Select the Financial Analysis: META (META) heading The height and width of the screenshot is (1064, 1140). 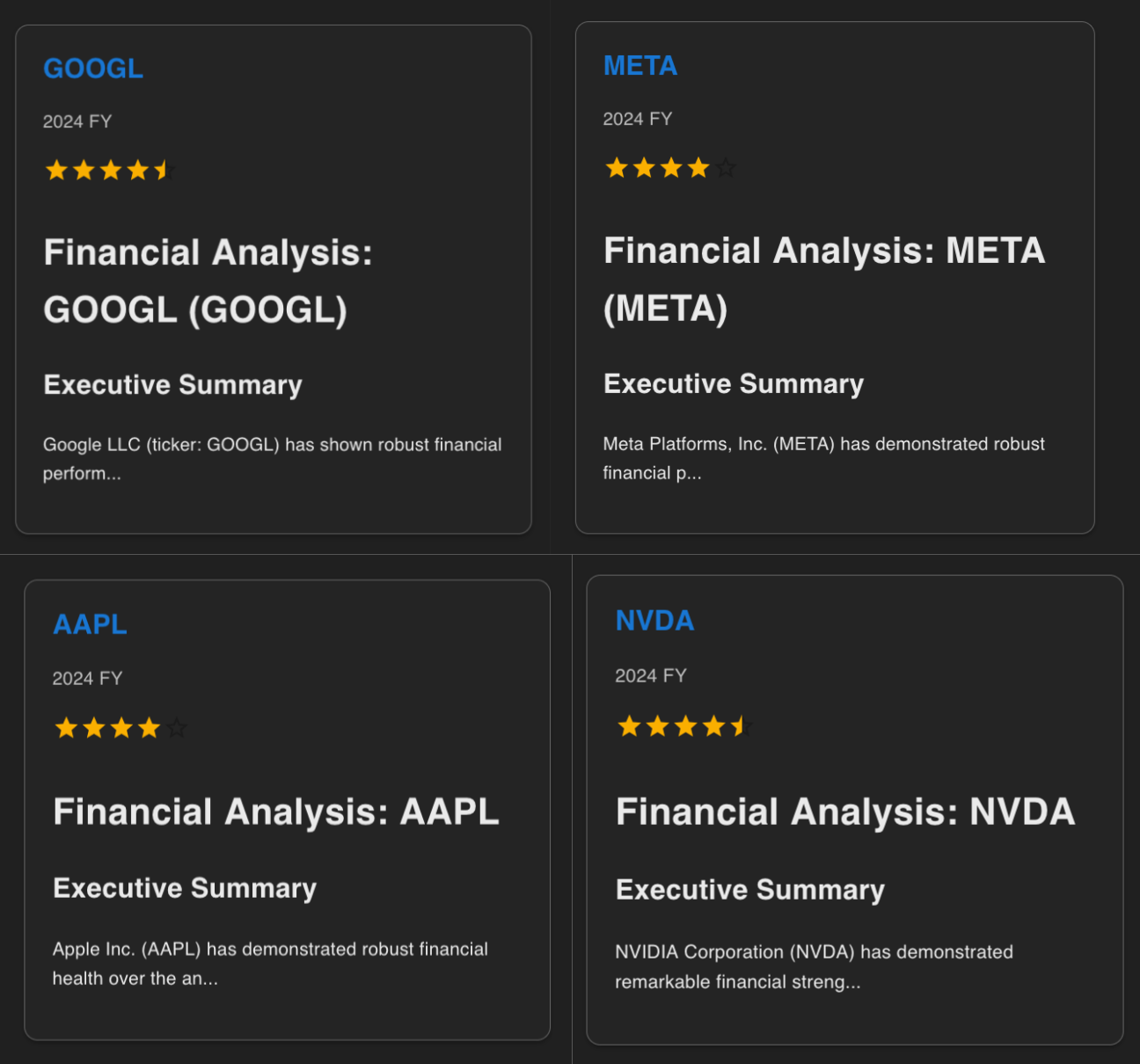point(824,279)
